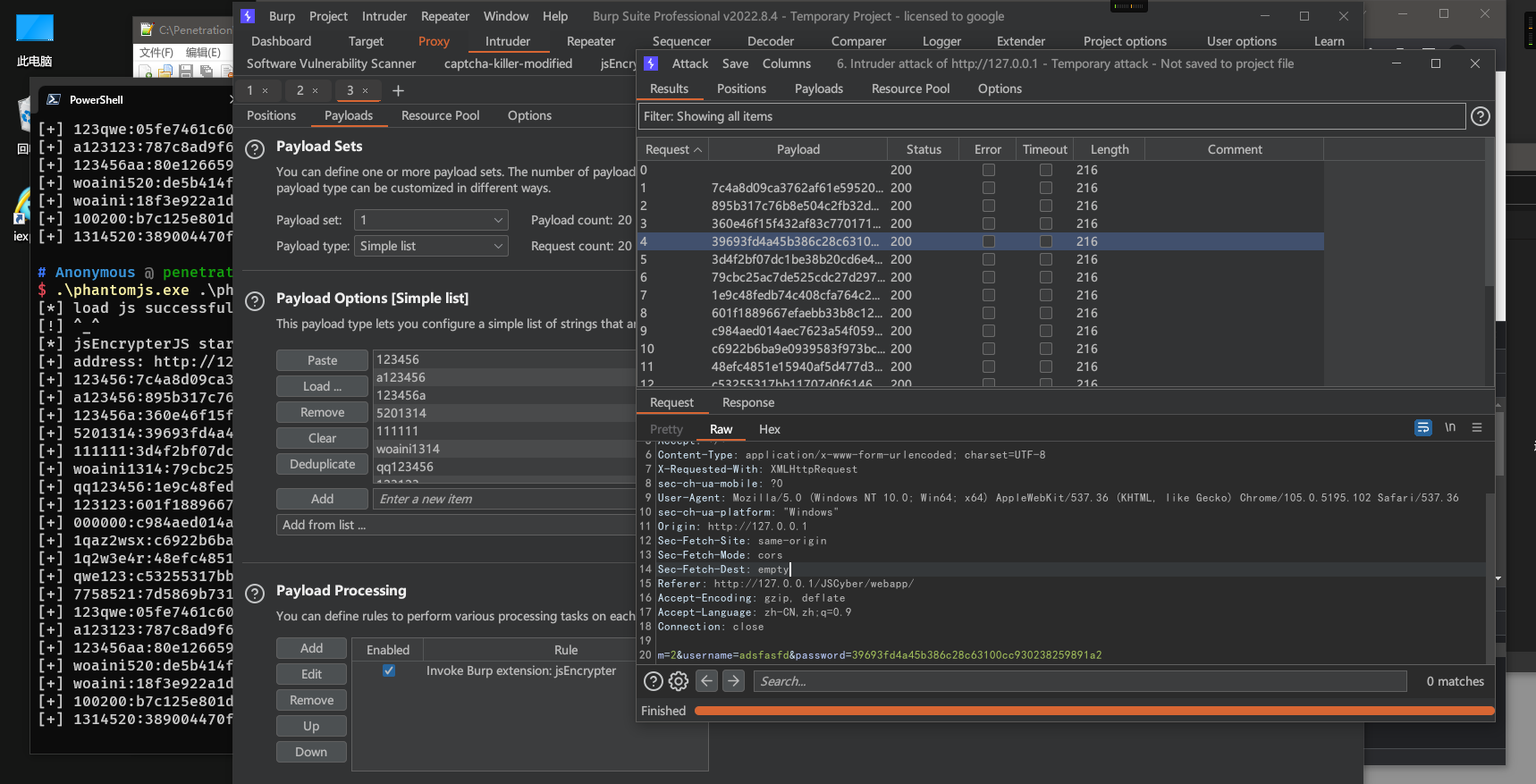
Task: Go to next search match arrow
Action: click(x=734, y=681)
